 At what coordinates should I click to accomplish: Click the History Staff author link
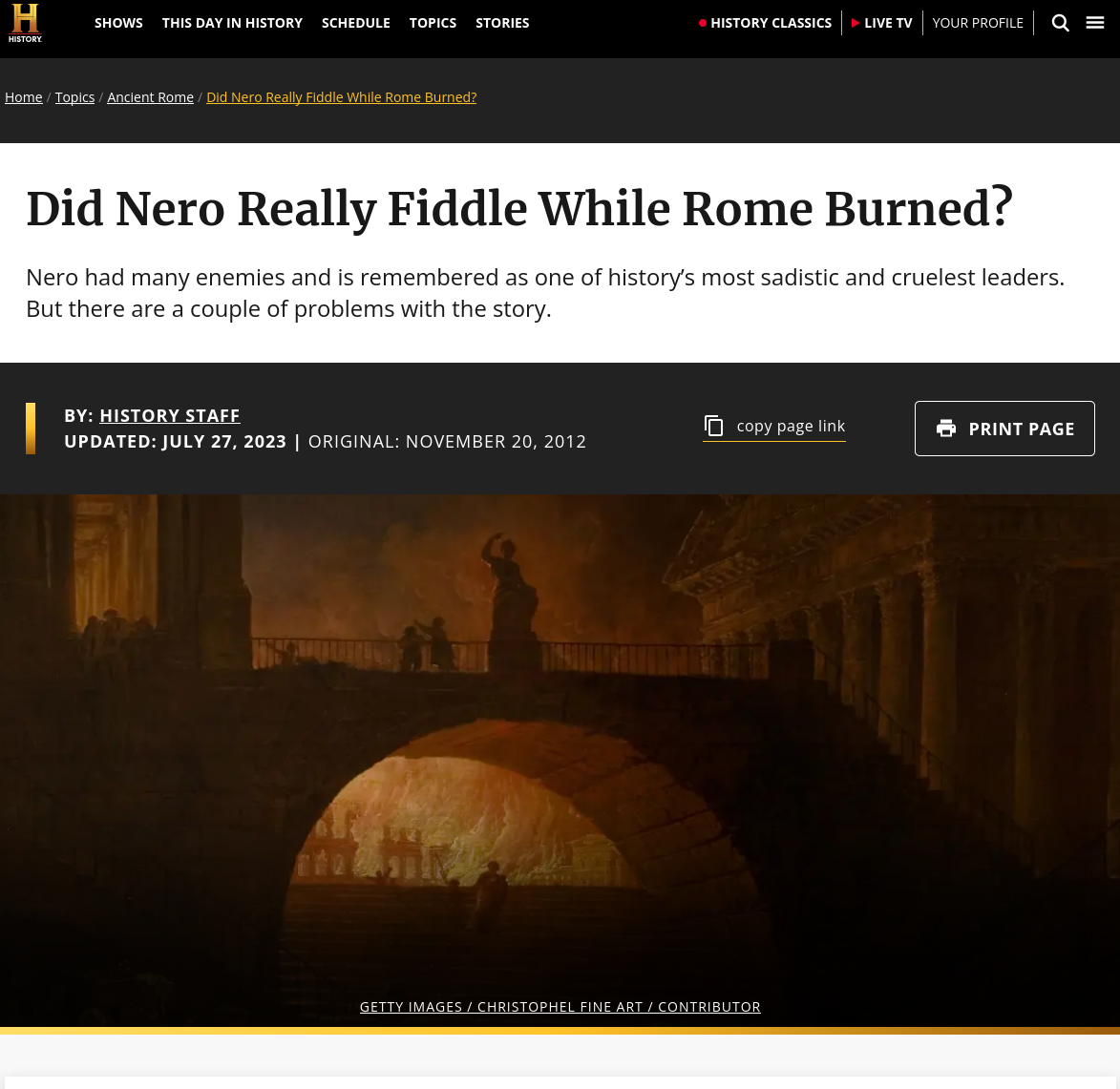point(170,415)
